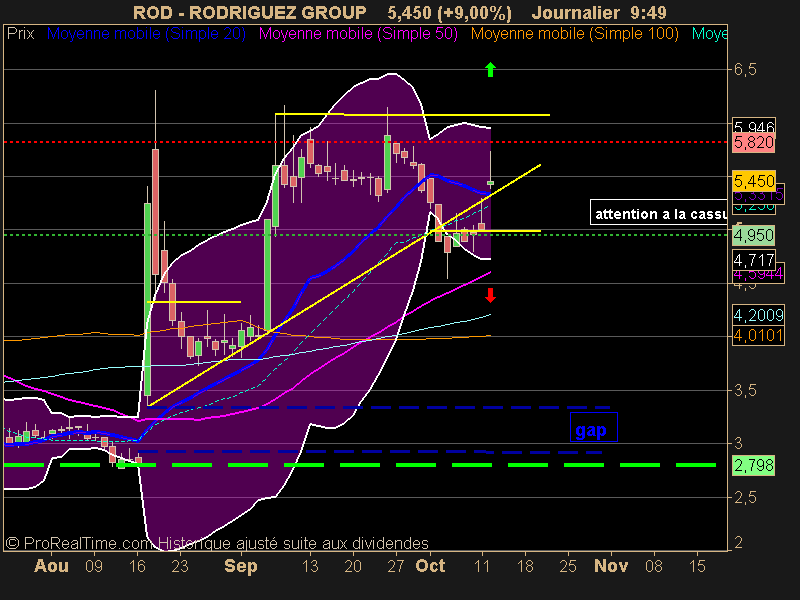
Task: Click the cyan 4,2009 moving average label
Action: tap(758, 315)
